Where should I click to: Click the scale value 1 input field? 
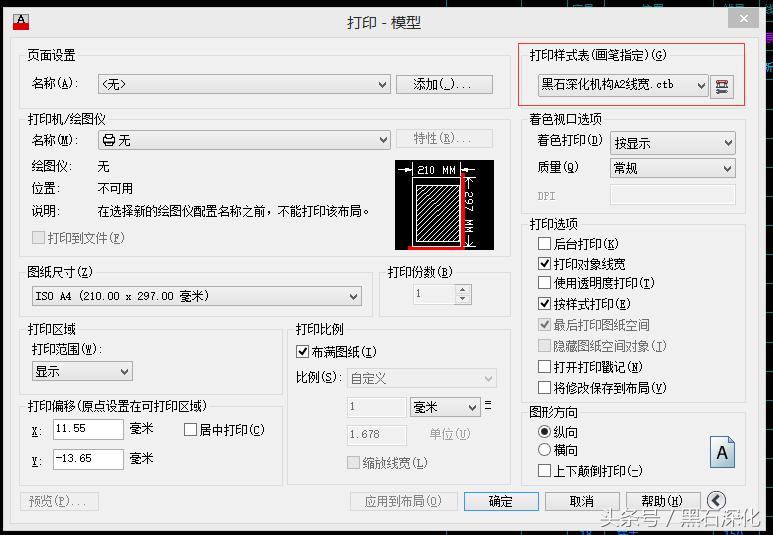tap(377, 407)
